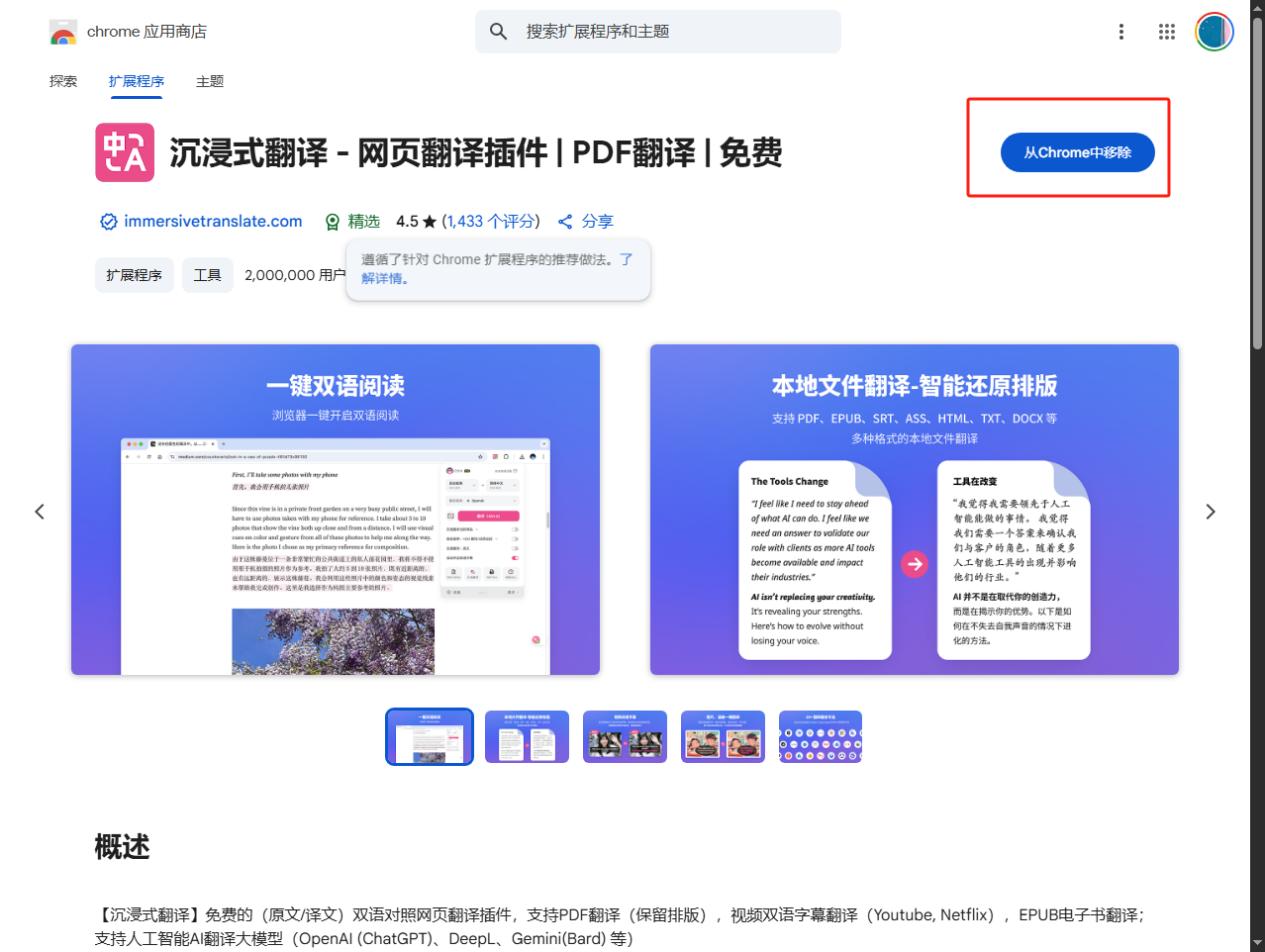Click the 概述 heading
Screen dimensions: 1265x952
(122, 847)
